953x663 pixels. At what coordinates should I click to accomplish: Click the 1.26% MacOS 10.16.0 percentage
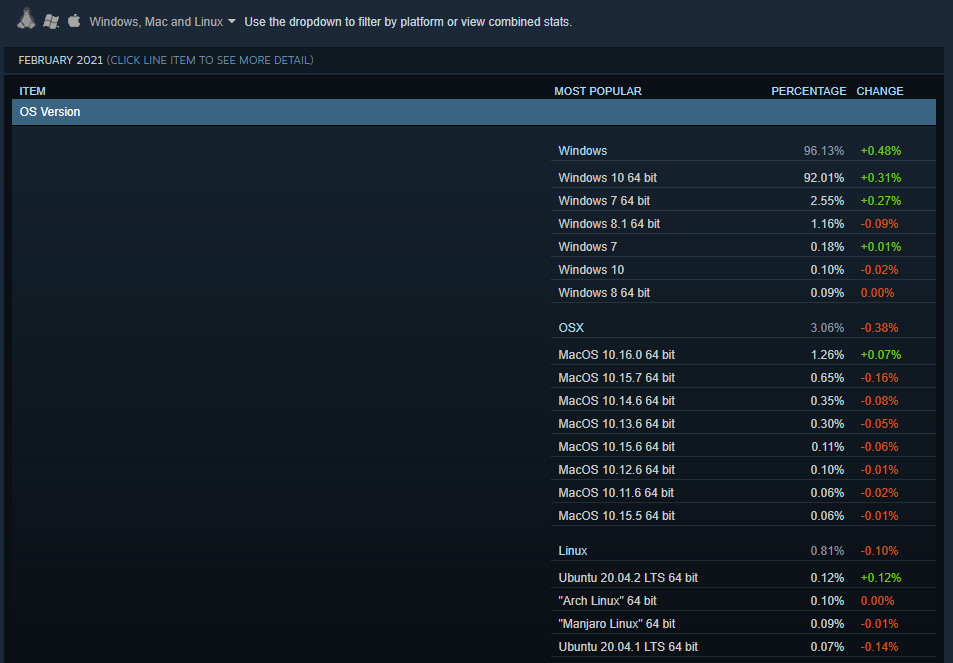pyautogui.click(x=827, y=354)
